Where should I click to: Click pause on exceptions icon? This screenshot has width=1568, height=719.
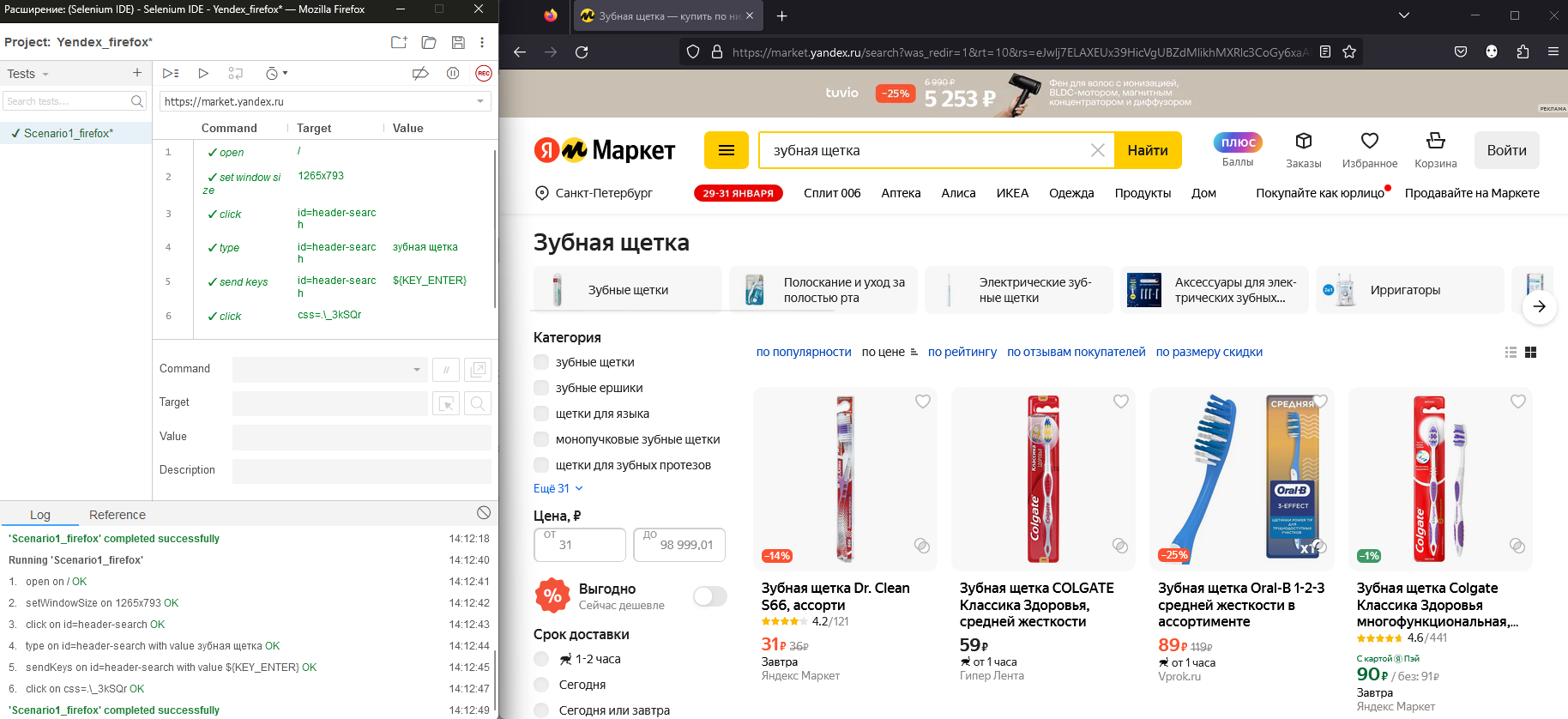point(453,74)
